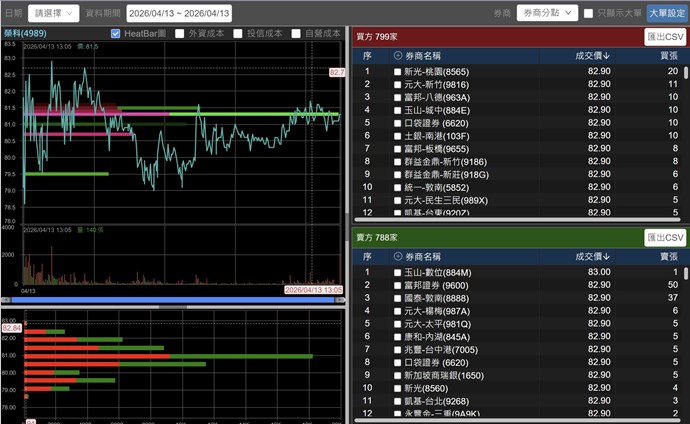This screenshot has height=424, width=690.
Task: Open the 日期 請選擇 dropdown
Action: point(56,13)
